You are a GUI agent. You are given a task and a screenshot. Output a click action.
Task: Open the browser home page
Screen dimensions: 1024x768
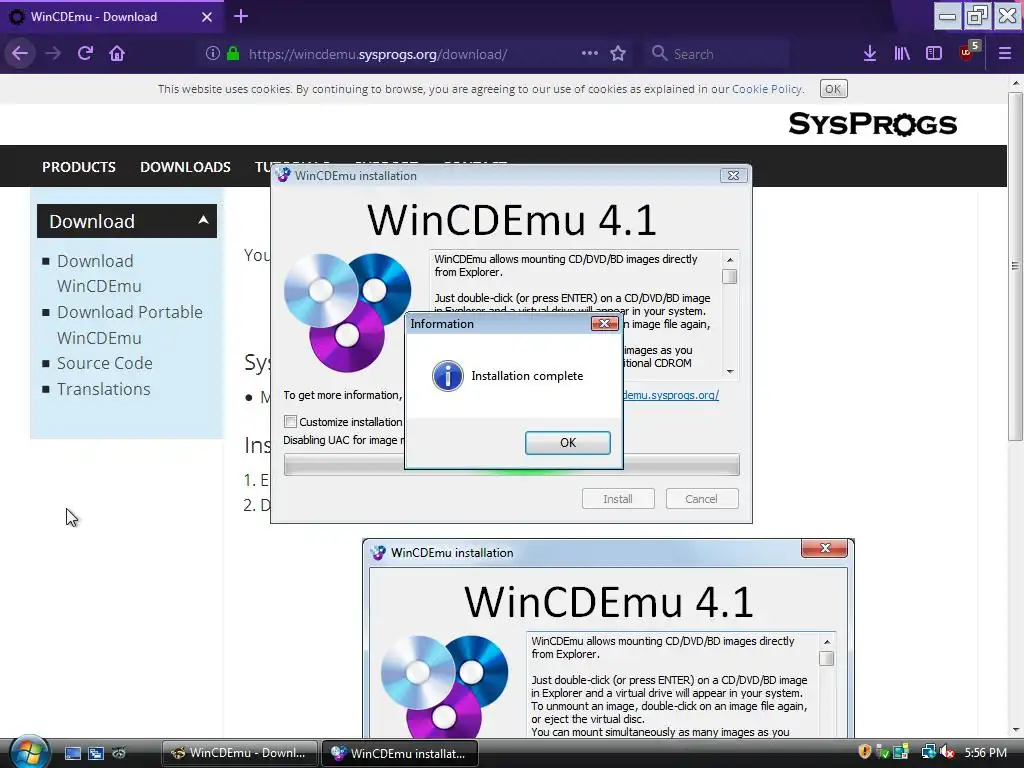117,54
